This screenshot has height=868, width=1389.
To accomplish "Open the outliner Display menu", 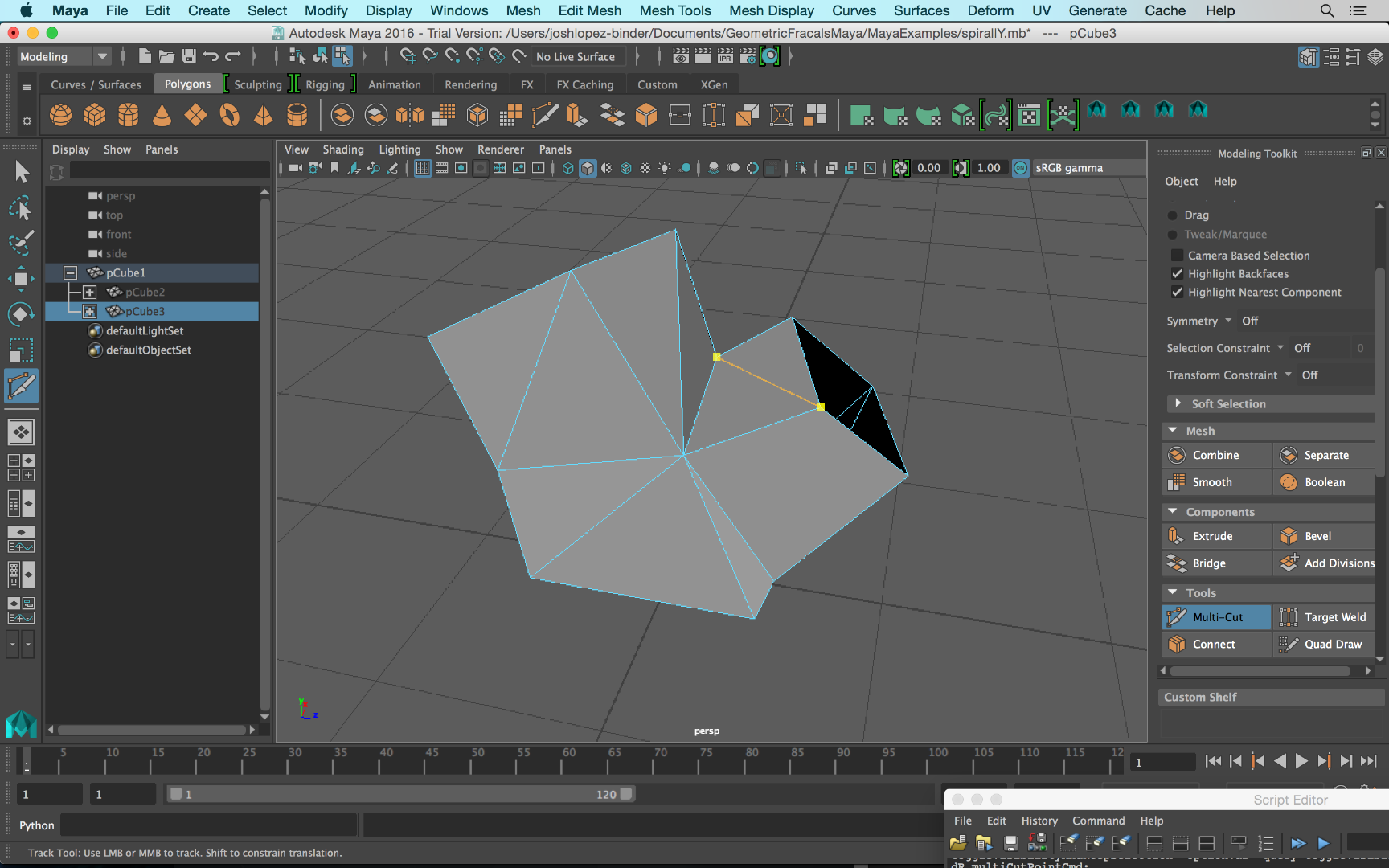I will coord(71,149).
